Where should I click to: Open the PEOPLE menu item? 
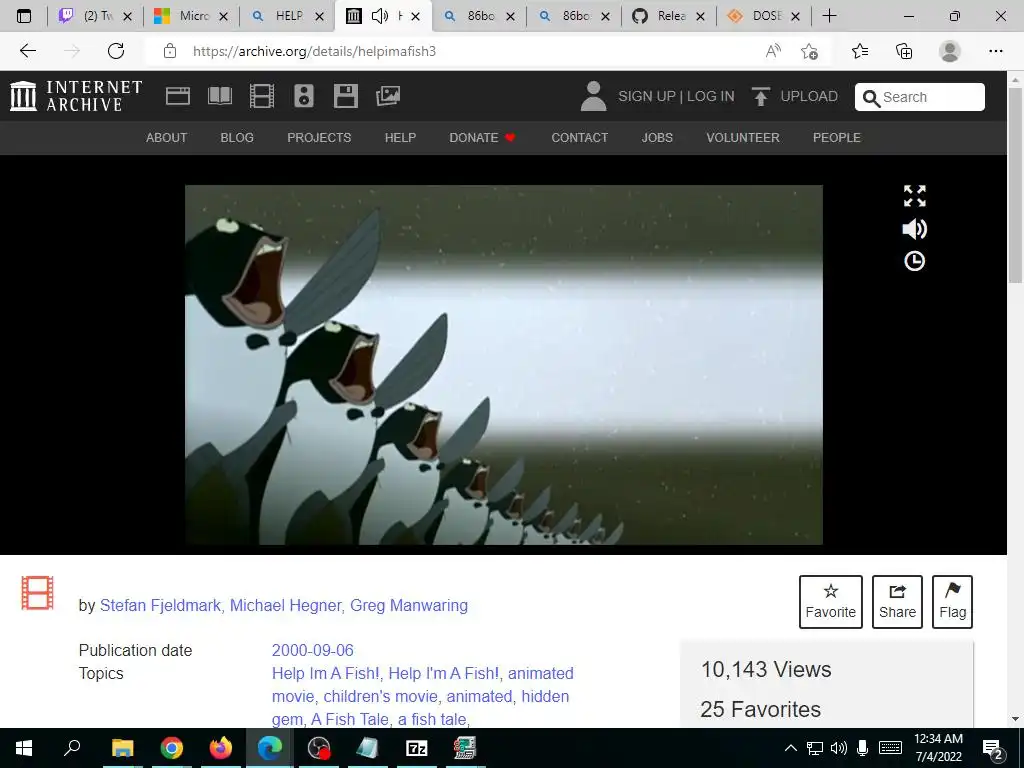(837, 138)
